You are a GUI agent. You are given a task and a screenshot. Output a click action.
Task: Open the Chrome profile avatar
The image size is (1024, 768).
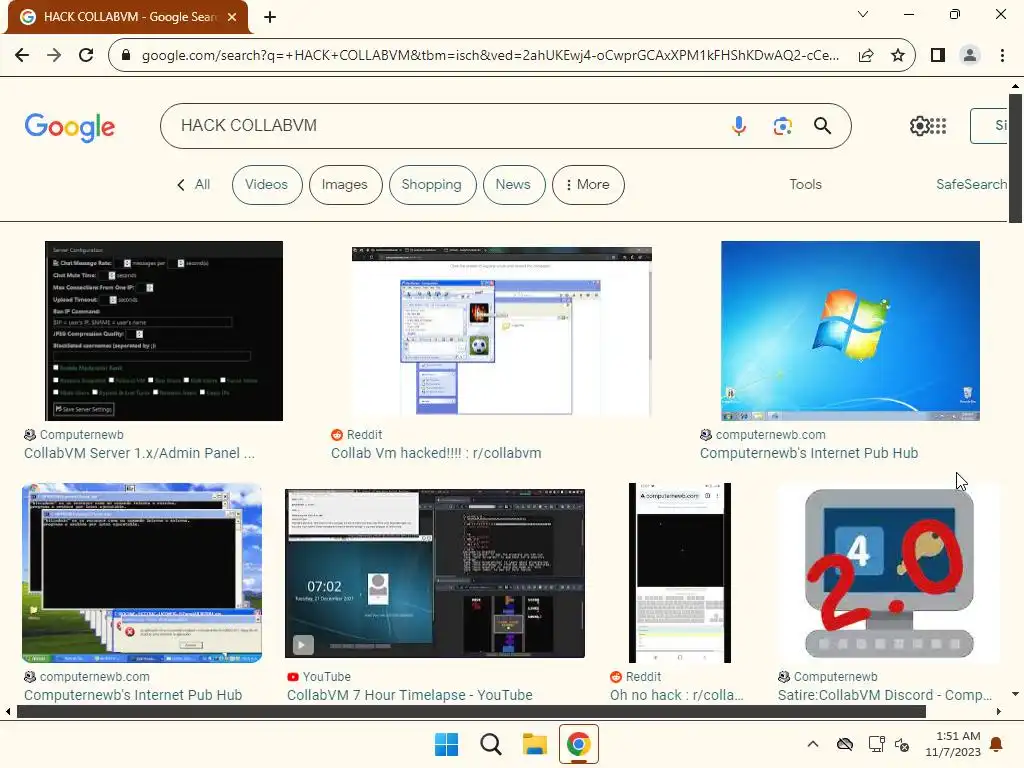970,56
